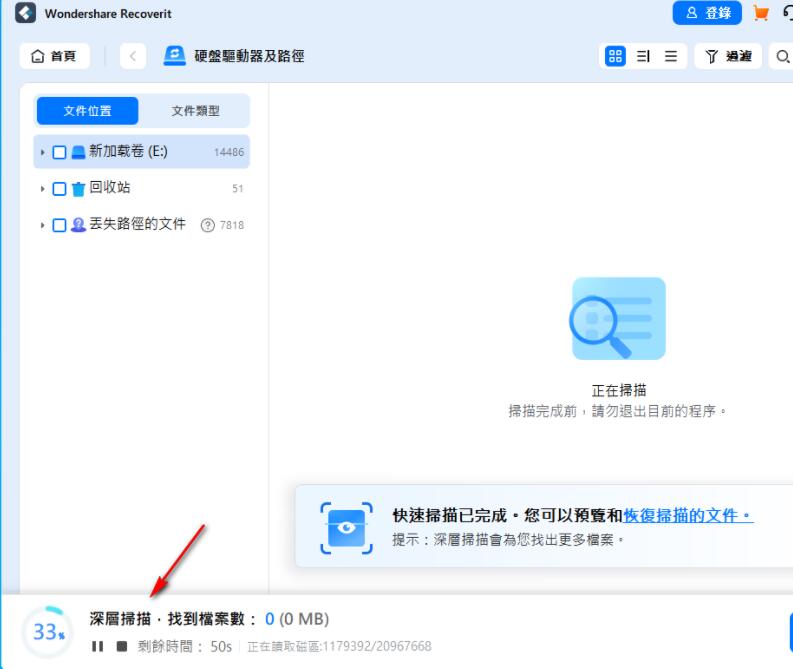Image resolution: width=793 pixels, height=669 pixels.
Task: Click the 14486 file count
Action: [229, 152]
